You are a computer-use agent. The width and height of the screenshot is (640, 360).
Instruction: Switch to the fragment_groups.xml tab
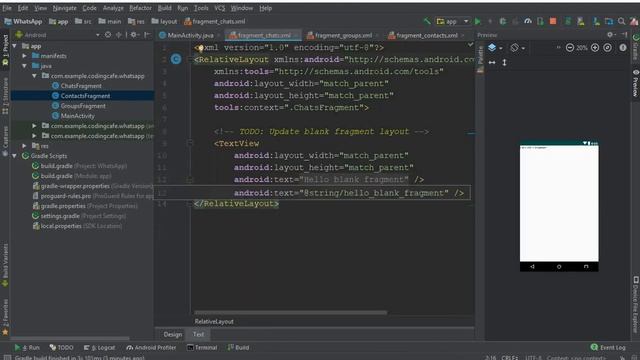click(343, 36)
